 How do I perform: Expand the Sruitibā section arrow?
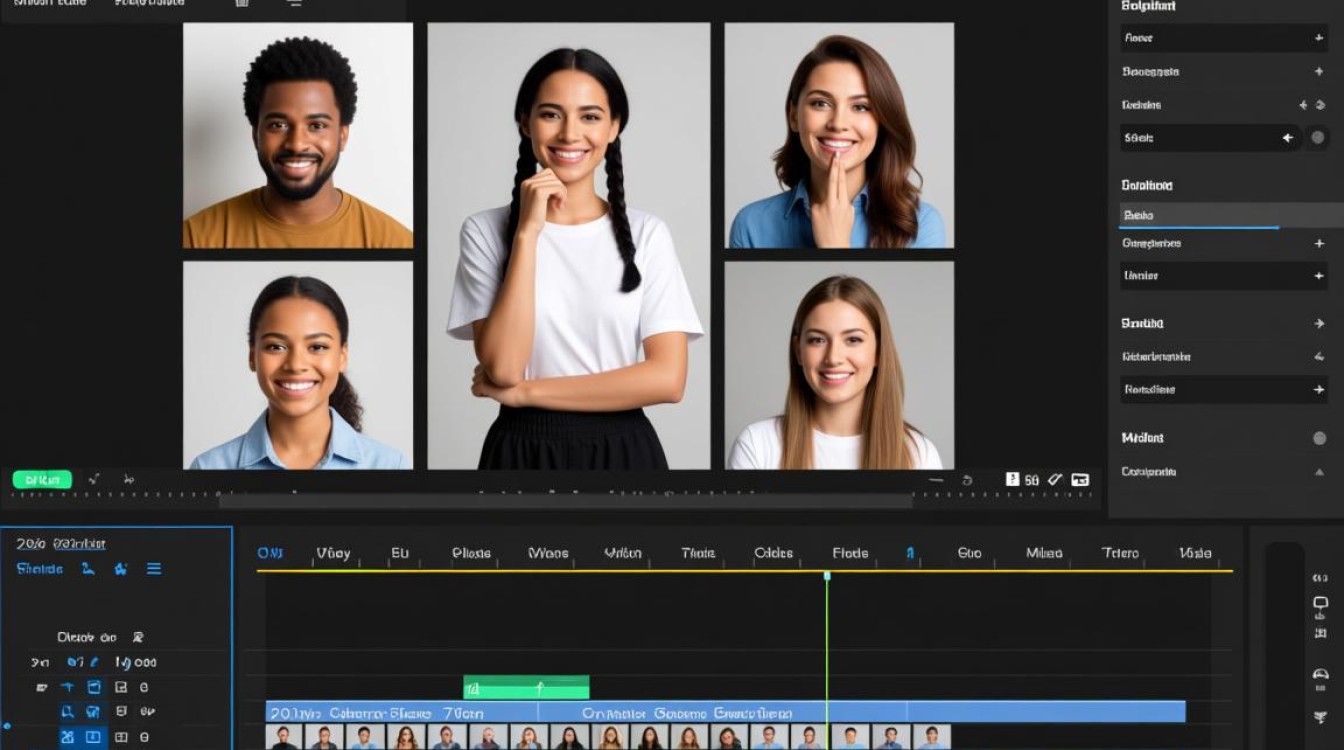coord(1319,324)
